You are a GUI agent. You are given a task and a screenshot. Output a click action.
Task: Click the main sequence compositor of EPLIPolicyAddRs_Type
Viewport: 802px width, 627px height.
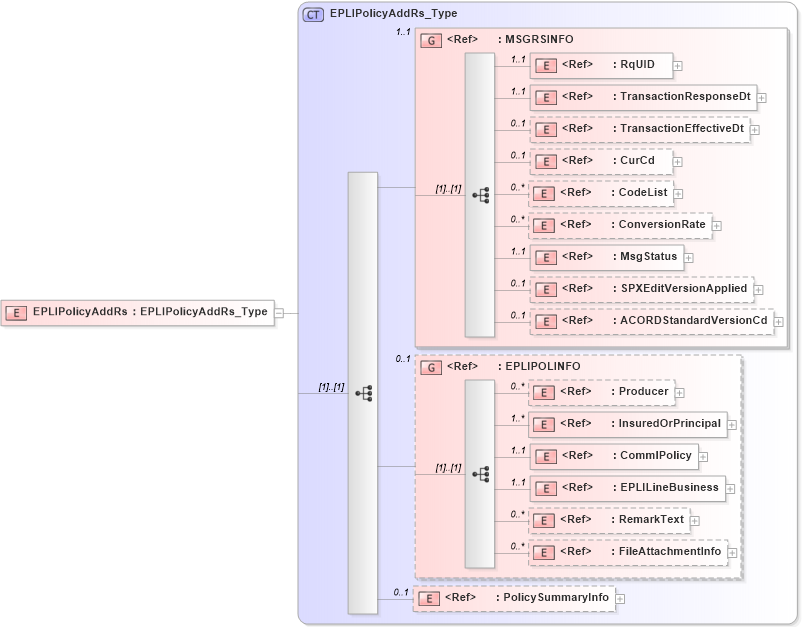(x=362, y=391)
